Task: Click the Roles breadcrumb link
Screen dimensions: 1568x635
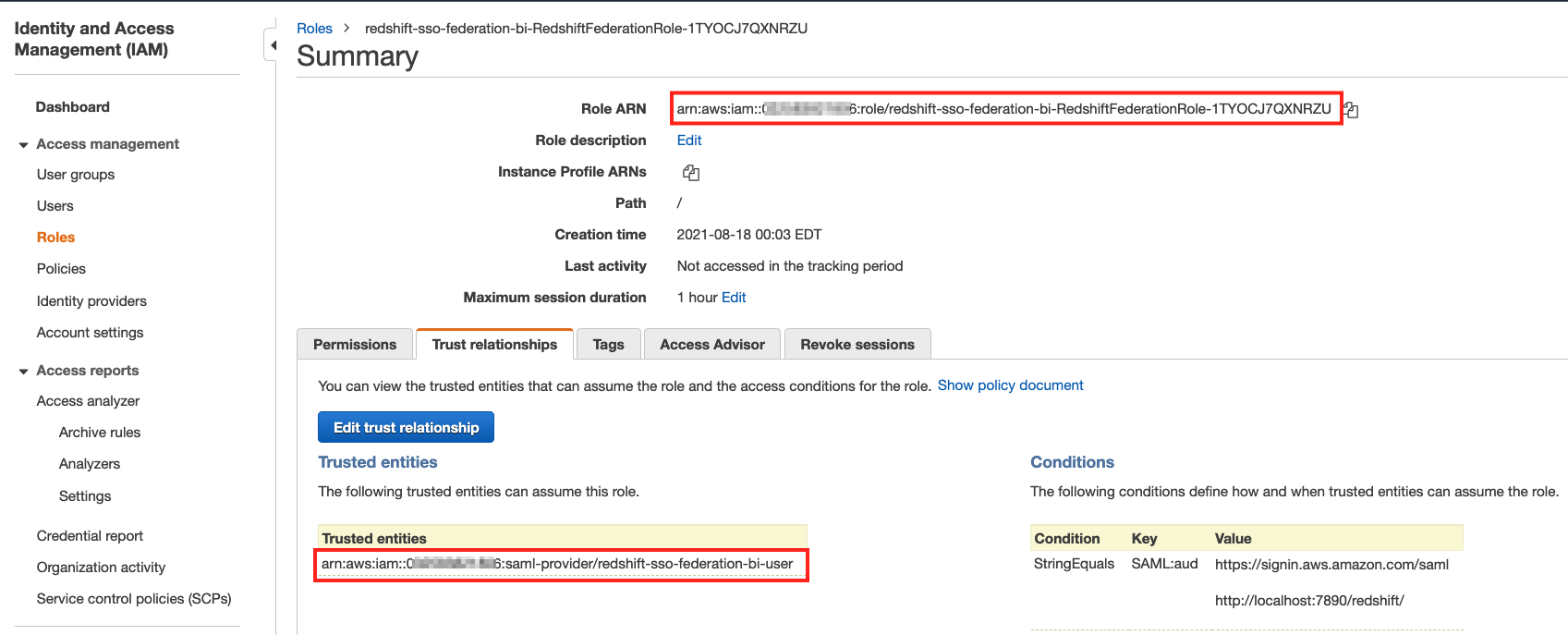Action: point(314,29)
